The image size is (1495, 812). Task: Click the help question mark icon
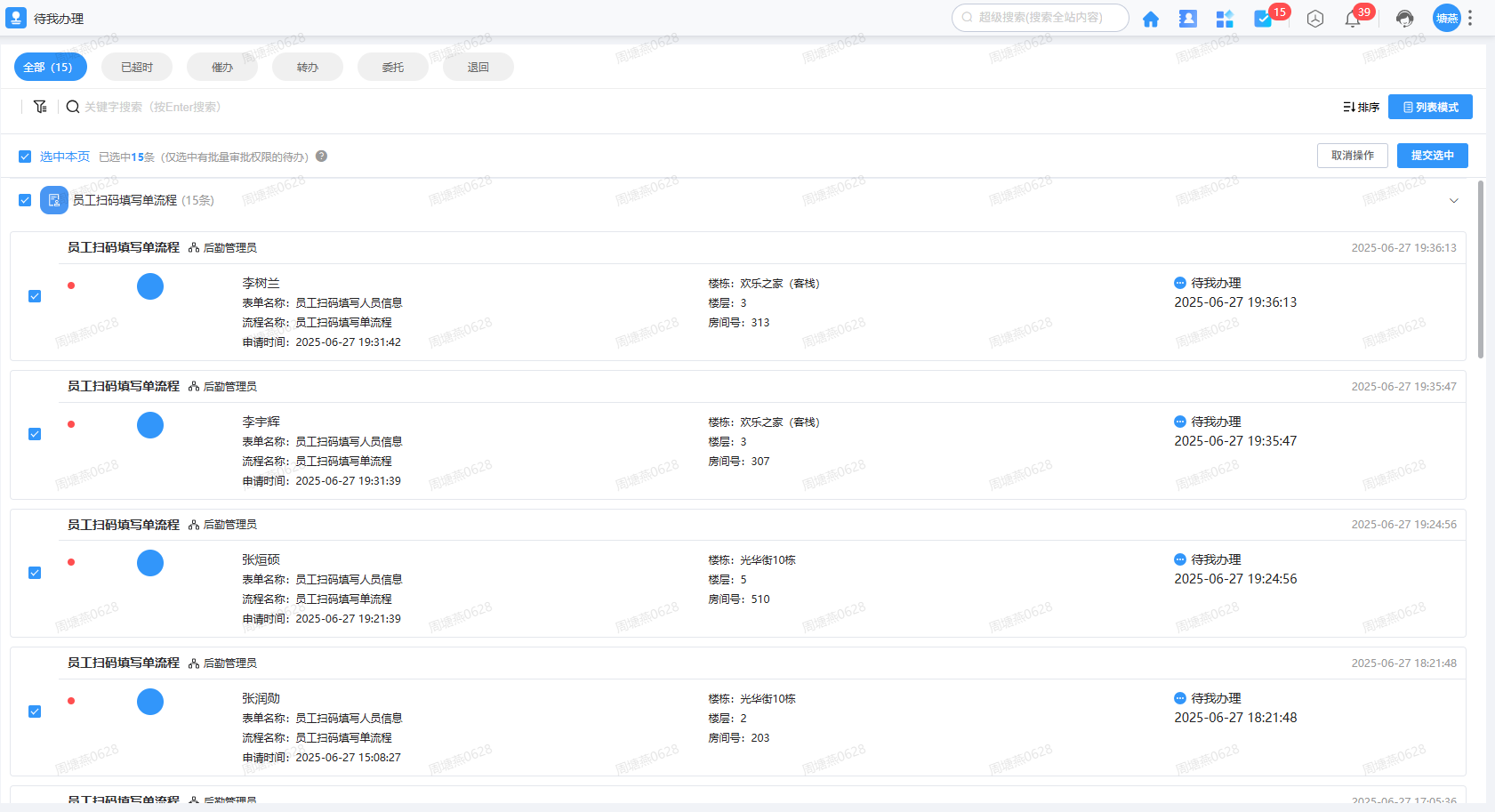click(x=322, y=157)
